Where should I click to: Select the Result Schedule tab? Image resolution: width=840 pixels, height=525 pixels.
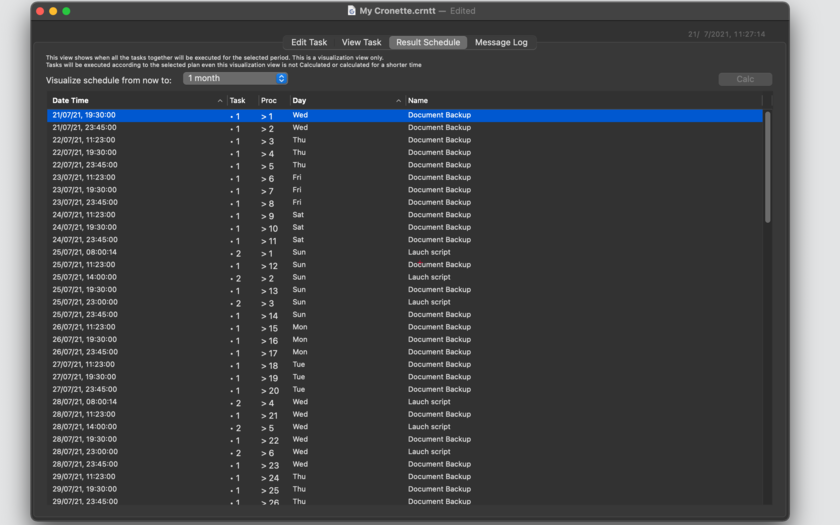tap(428, 42)
